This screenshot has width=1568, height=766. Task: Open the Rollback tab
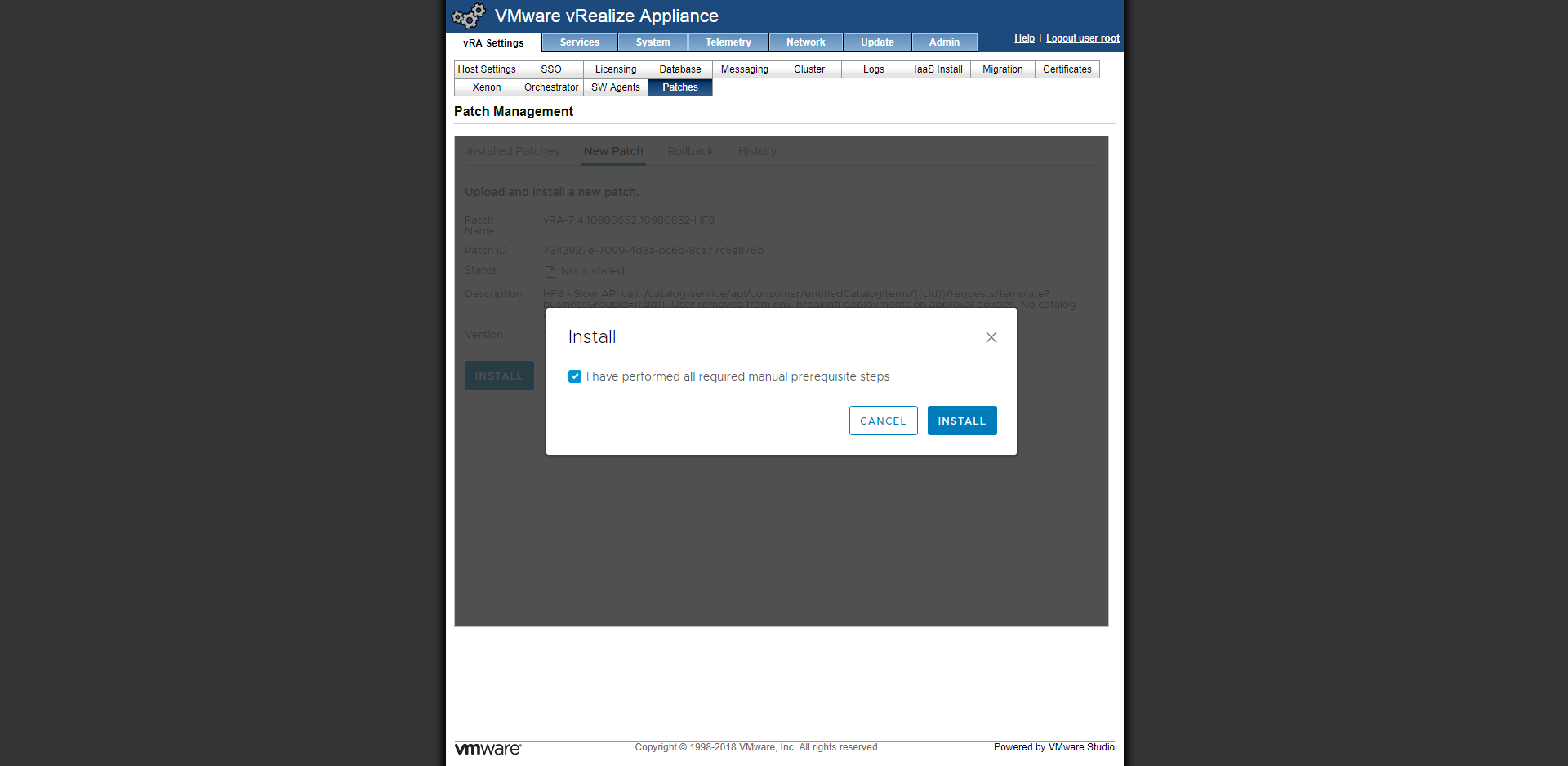(690, 151)
